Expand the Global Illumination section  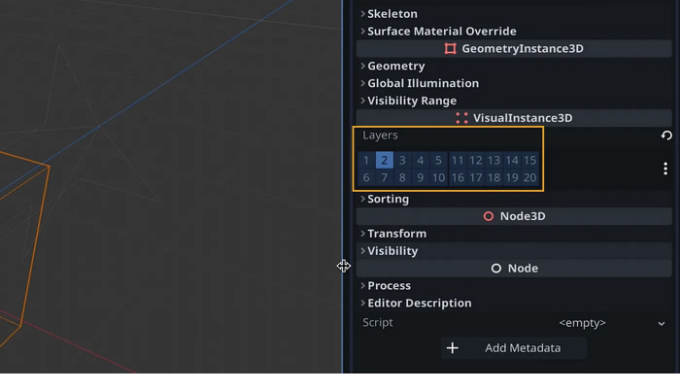[x=514, y=83]
